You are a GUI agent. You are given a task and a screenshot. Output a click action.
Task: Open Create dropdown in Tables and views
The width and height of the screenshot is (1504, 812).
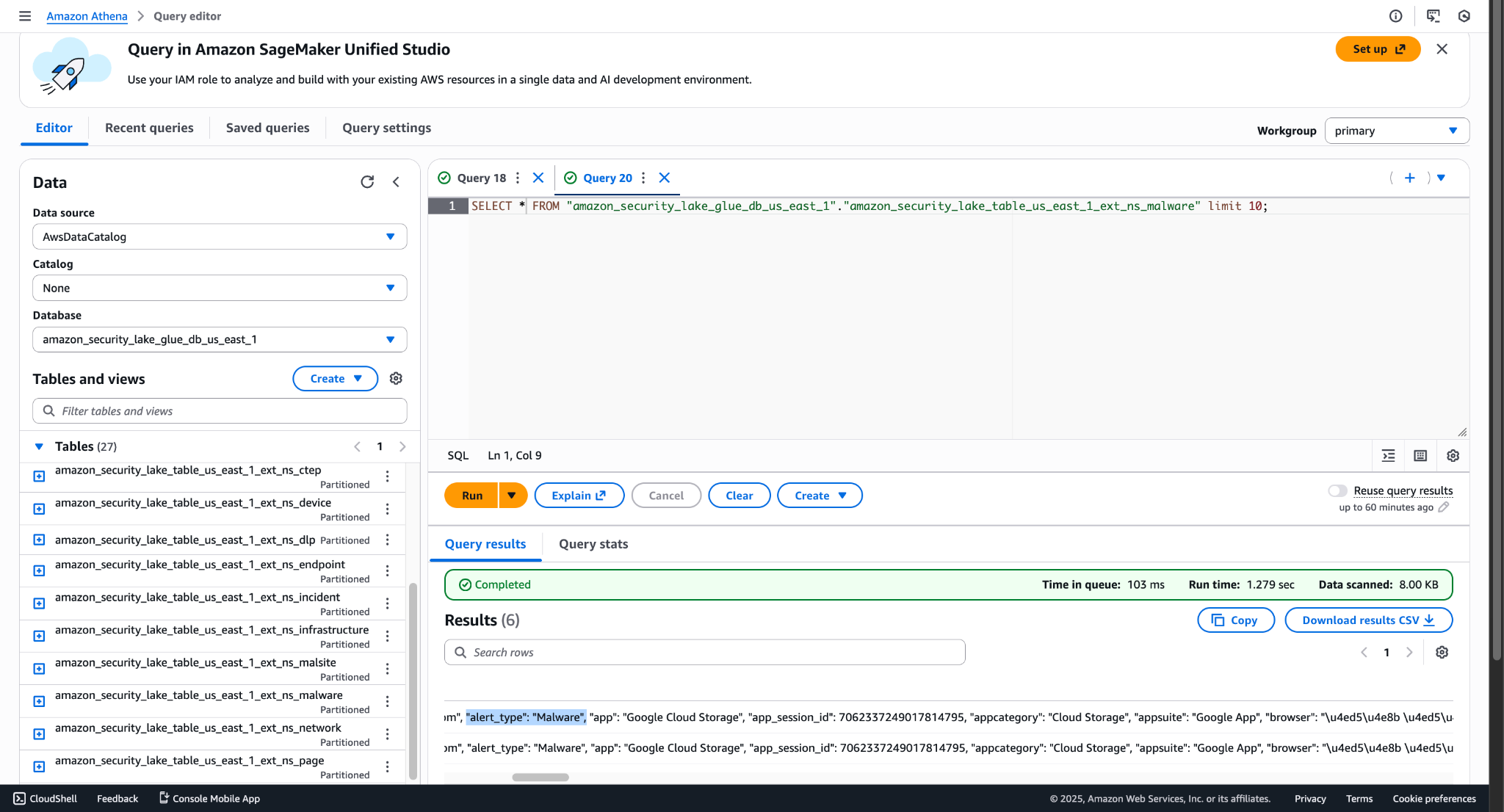pyautogui.click(x=336, y=379)
